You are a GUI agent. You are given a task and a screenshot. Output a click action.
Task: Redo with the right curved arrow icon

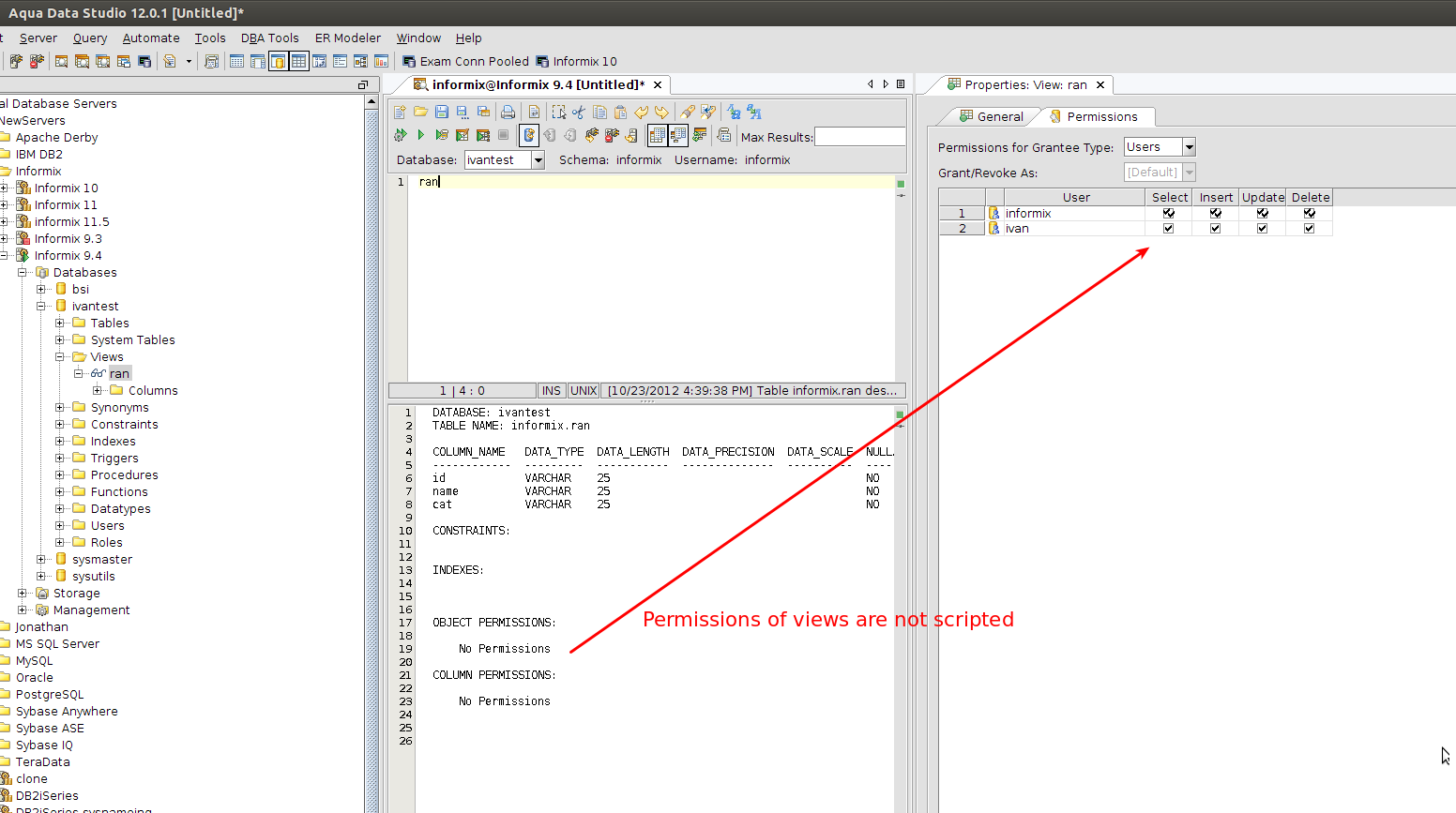pos(662,112)
